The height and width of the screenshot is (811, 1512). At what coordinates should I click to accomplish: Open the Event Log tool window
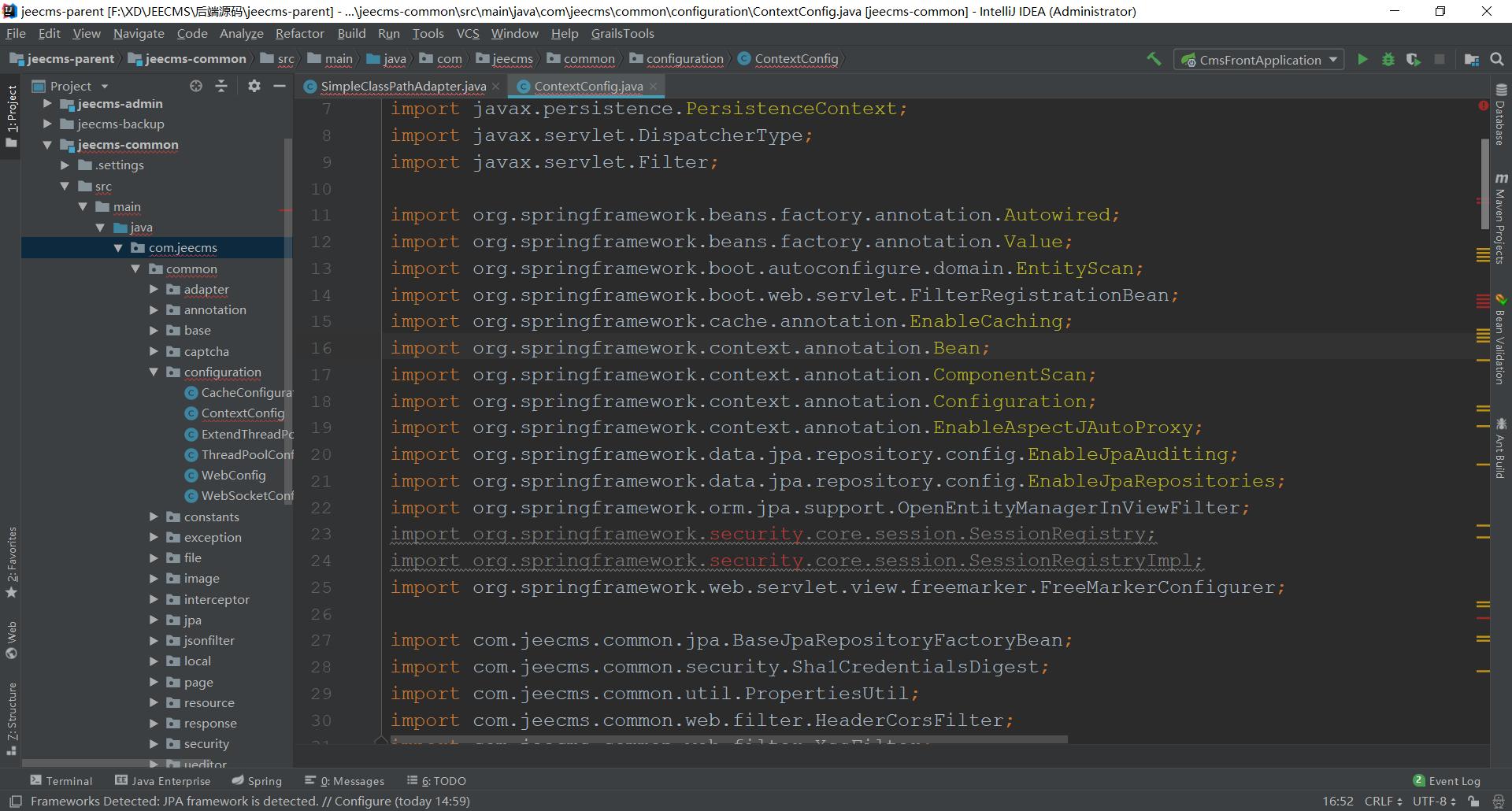[x=1446, y=781]
